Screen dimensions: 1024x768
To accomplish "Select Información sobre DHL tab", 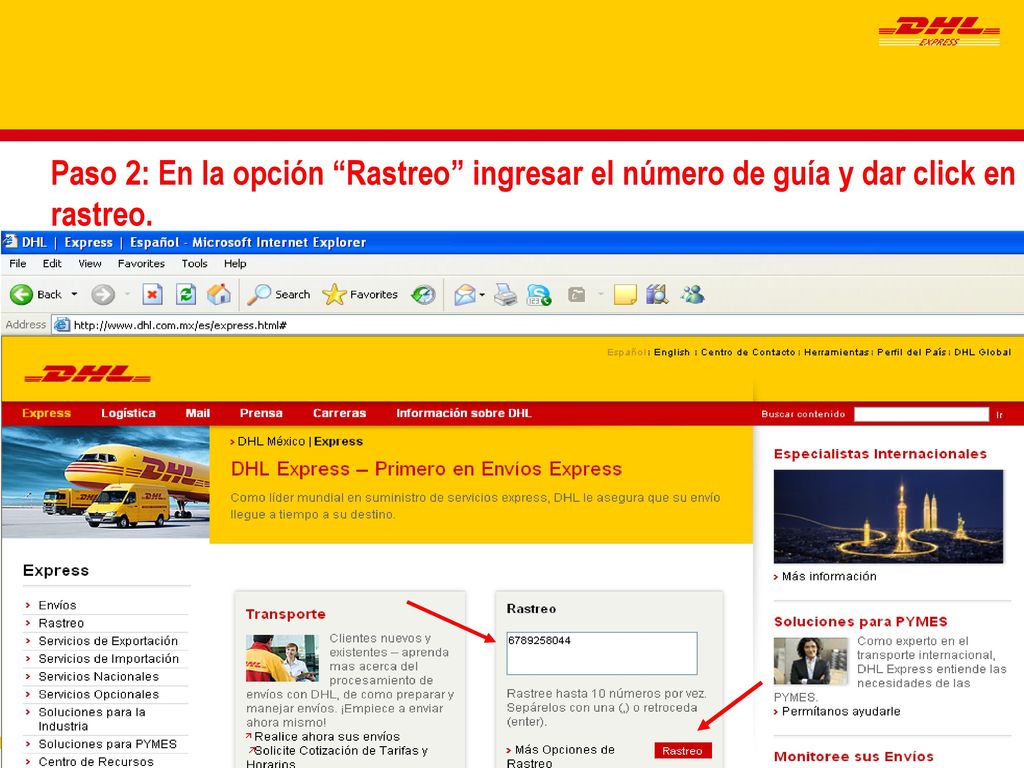I will pyautogui.click(x=464, y=413).
